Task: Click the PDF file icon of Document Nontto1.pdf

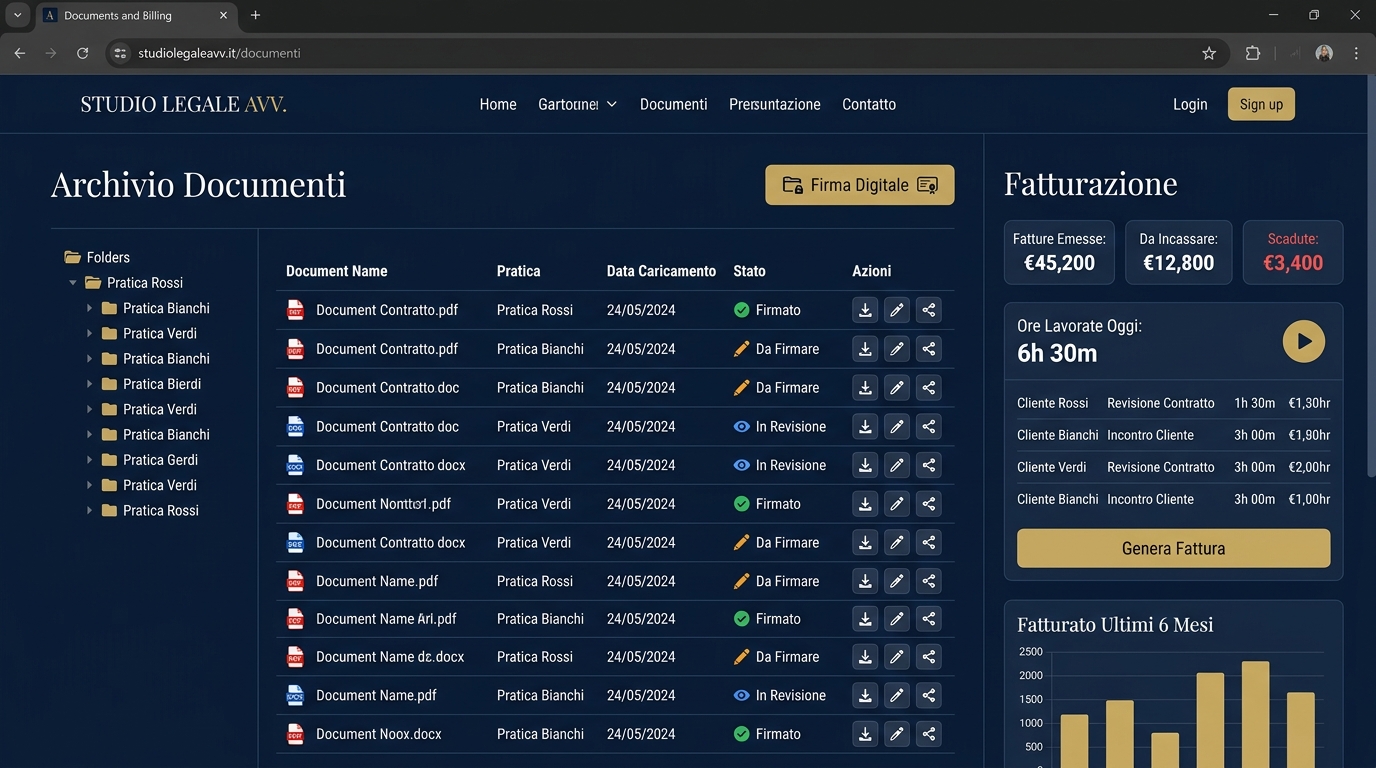Action: tap(295, 504)
